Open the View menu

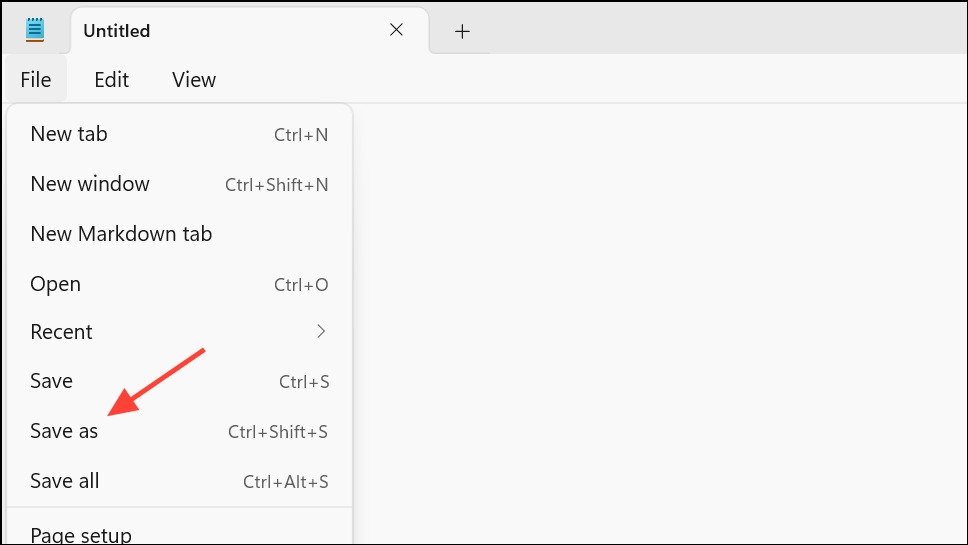coord(194,80)
